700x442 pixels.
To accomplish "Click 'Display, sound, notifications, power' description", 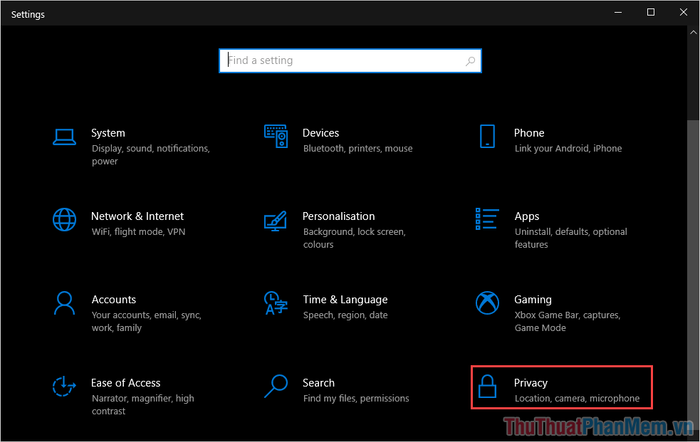I will point(151,154).
